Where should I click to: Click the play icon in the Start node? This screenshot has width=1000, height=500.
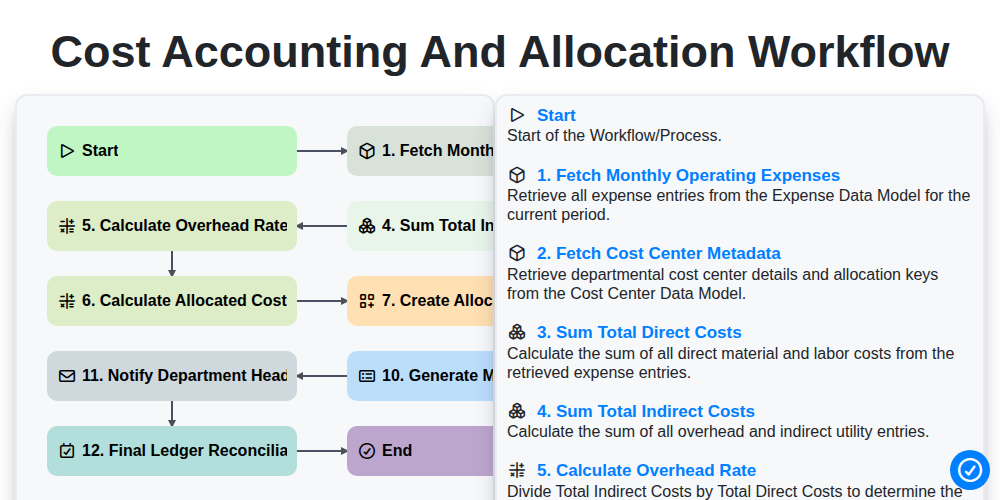(67, 151)
